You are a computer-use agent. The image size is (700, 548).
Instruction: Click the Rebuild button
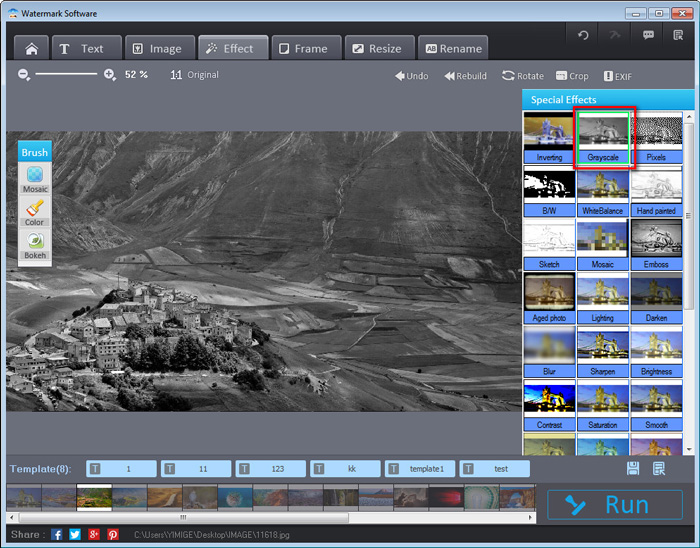[x=465, y=76]
